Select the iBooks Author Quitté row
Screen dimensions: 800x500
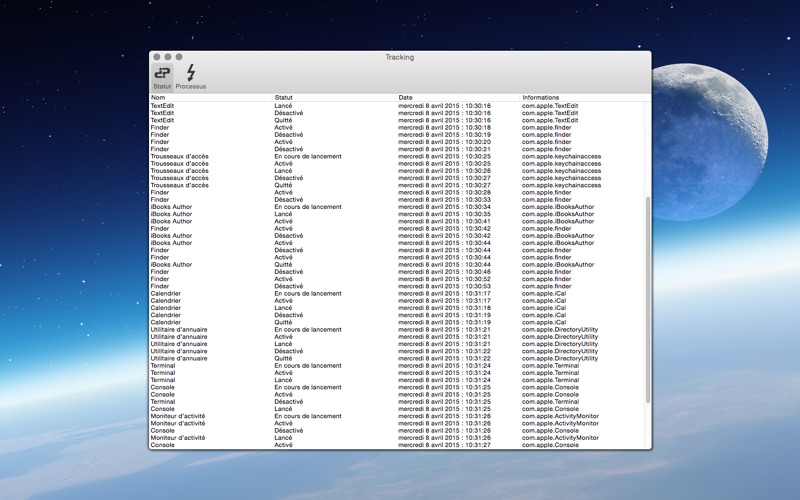pos(397,264)
